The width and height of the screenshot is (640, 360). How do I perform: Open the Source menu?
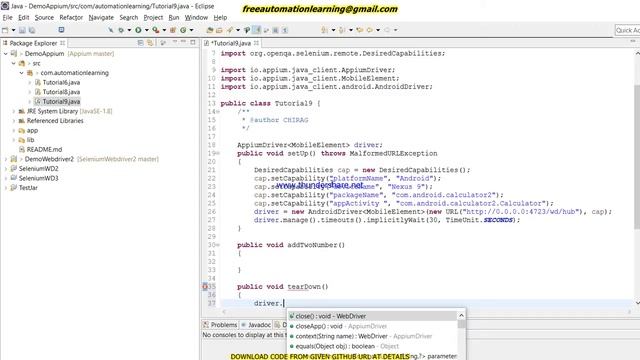pyautogui.click(x=44, y=18)
